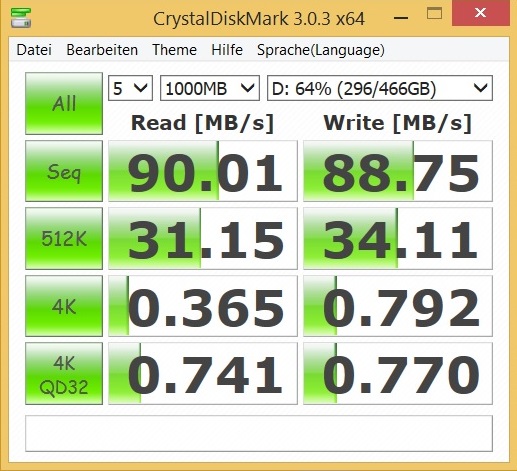This screenshot has width=517, height=471.
Task: Click the empty comment field at bottom
Action: coord(259,433)
